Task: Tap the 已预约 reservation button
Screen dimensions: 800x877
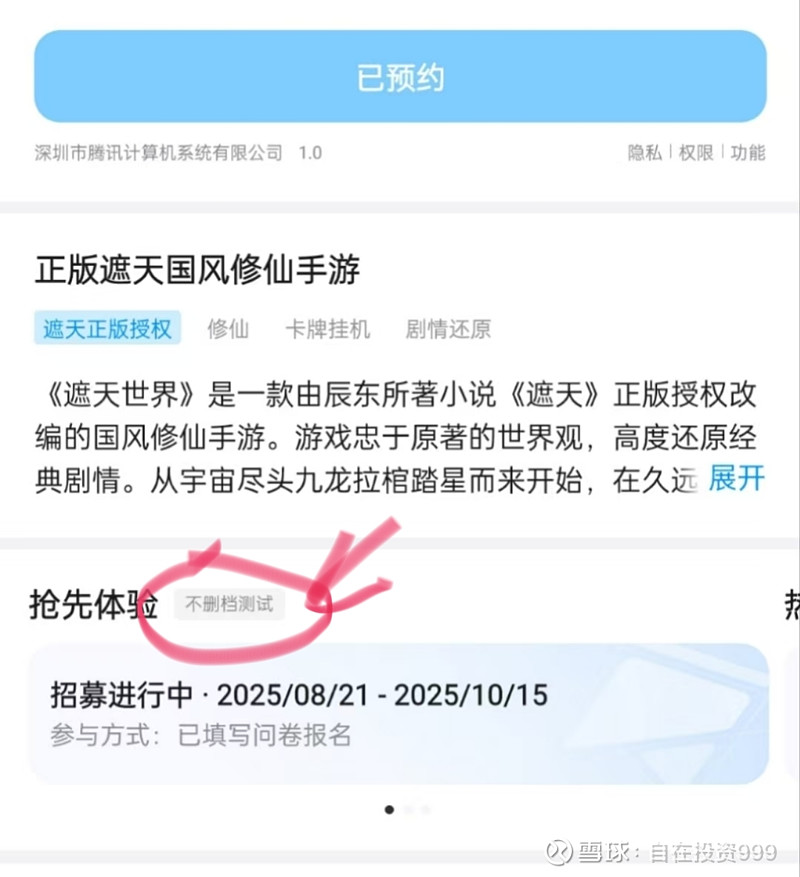Action: 400,77
